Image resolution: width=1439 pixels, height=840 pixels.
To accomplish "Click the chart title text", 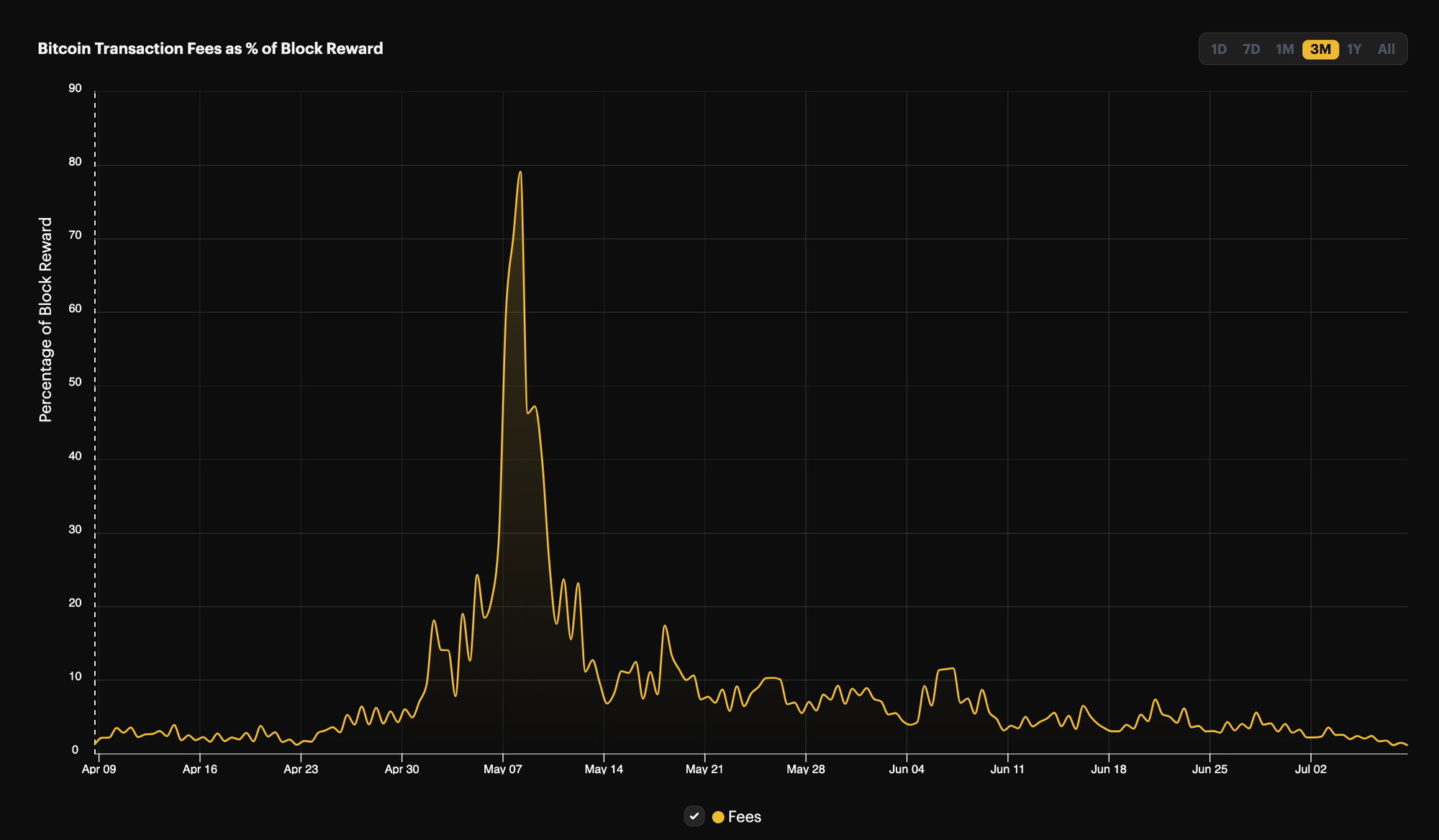I will (x=210, y=49).
